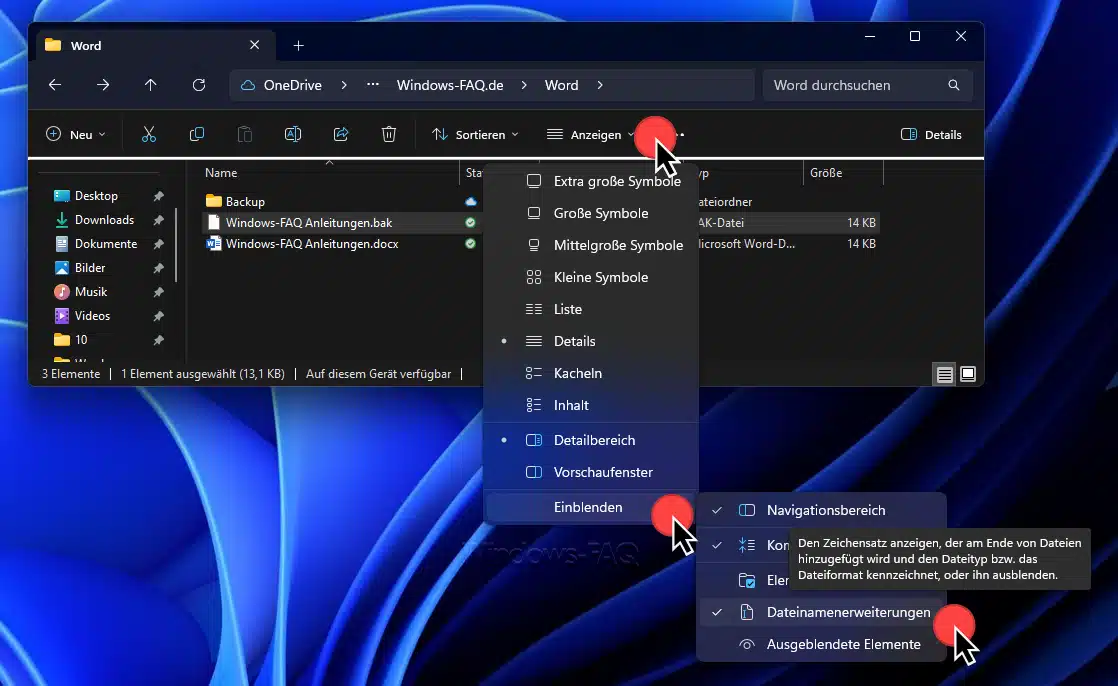This screenshot has width=1118, height=686.
Task: Expand the Einblenden submenu
Action: click(x=588, y=507)
